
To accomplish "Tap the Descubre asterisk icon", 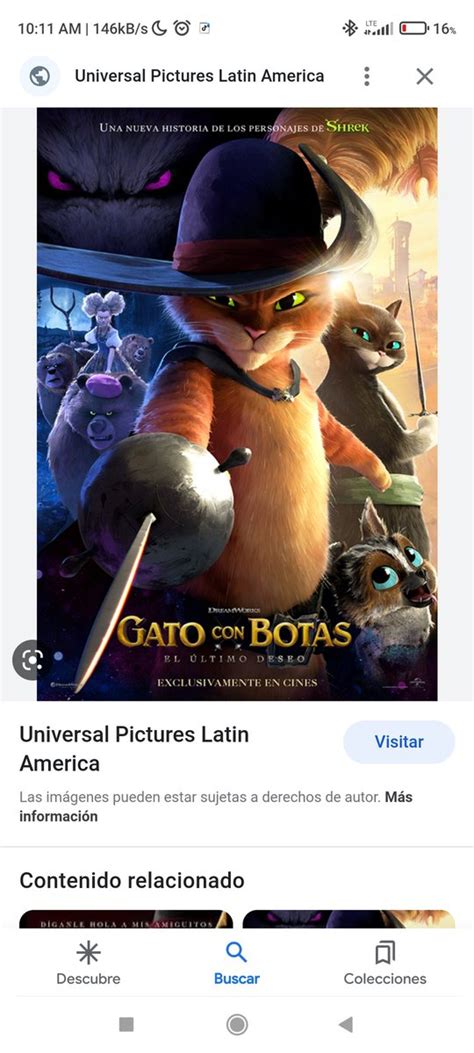I will coord(88,952).
